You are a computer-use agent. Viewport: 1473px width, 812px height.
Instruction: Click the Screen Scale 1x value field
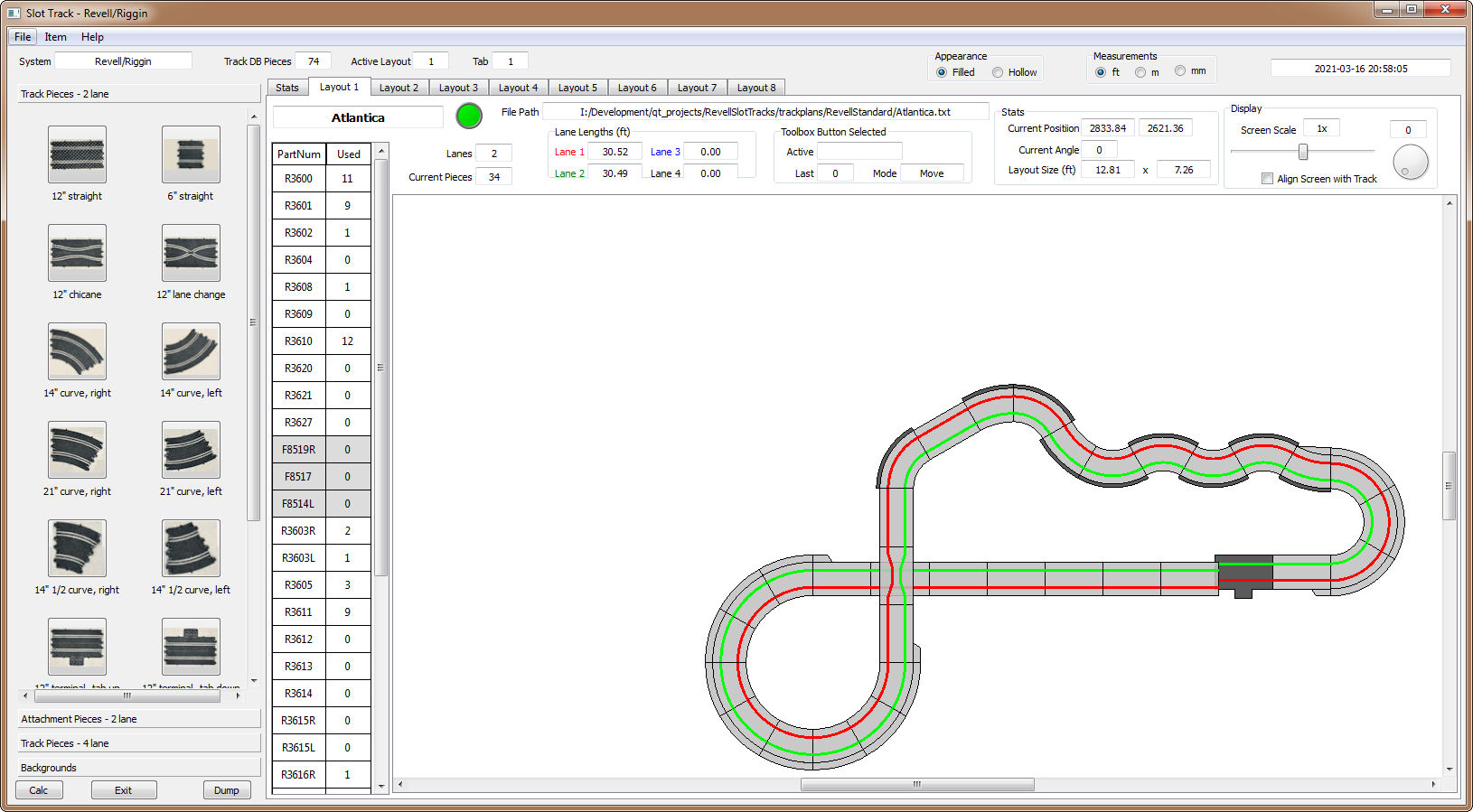(1321, 128)
